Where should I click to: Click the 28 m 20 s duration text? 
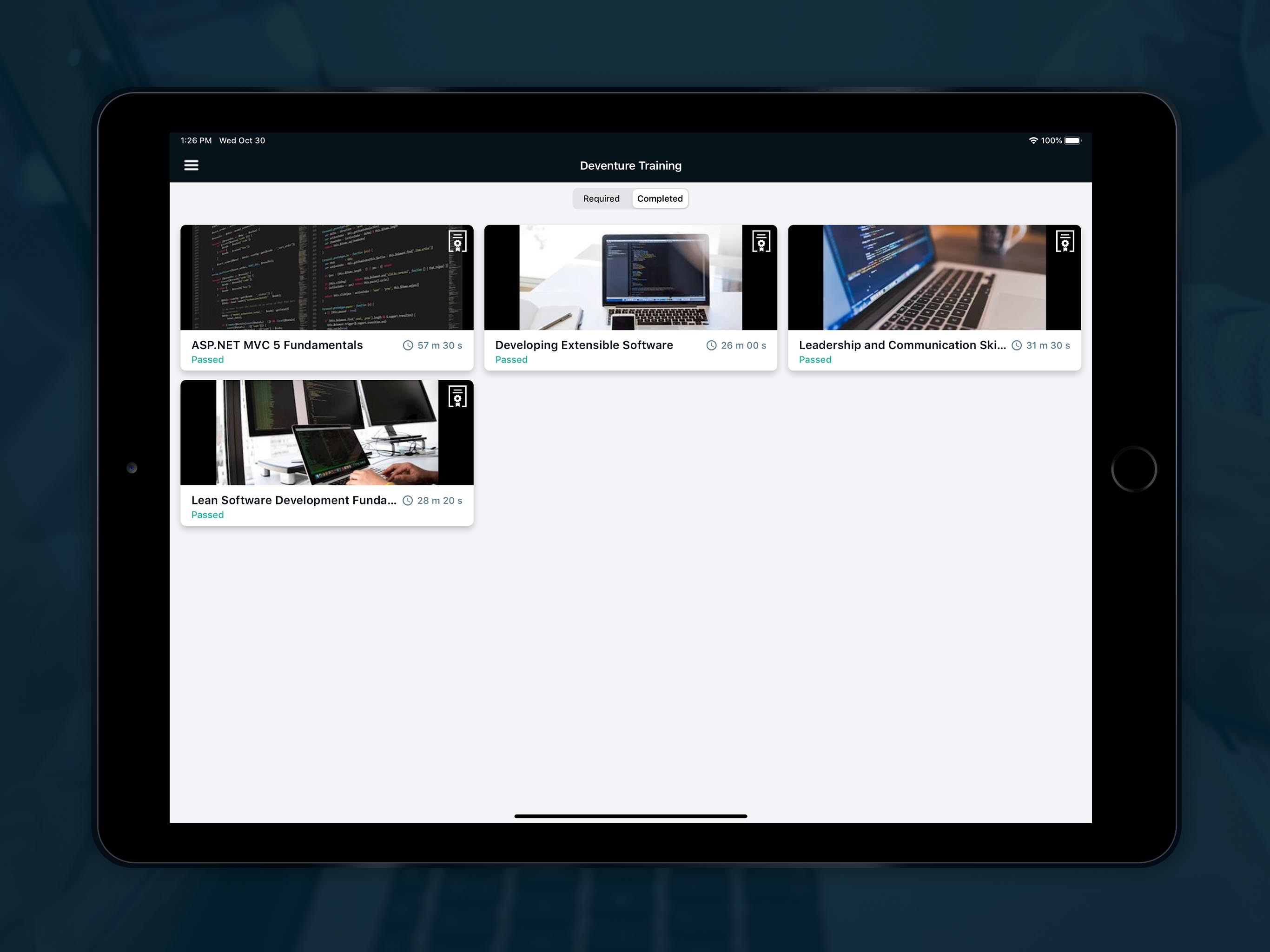440,501
